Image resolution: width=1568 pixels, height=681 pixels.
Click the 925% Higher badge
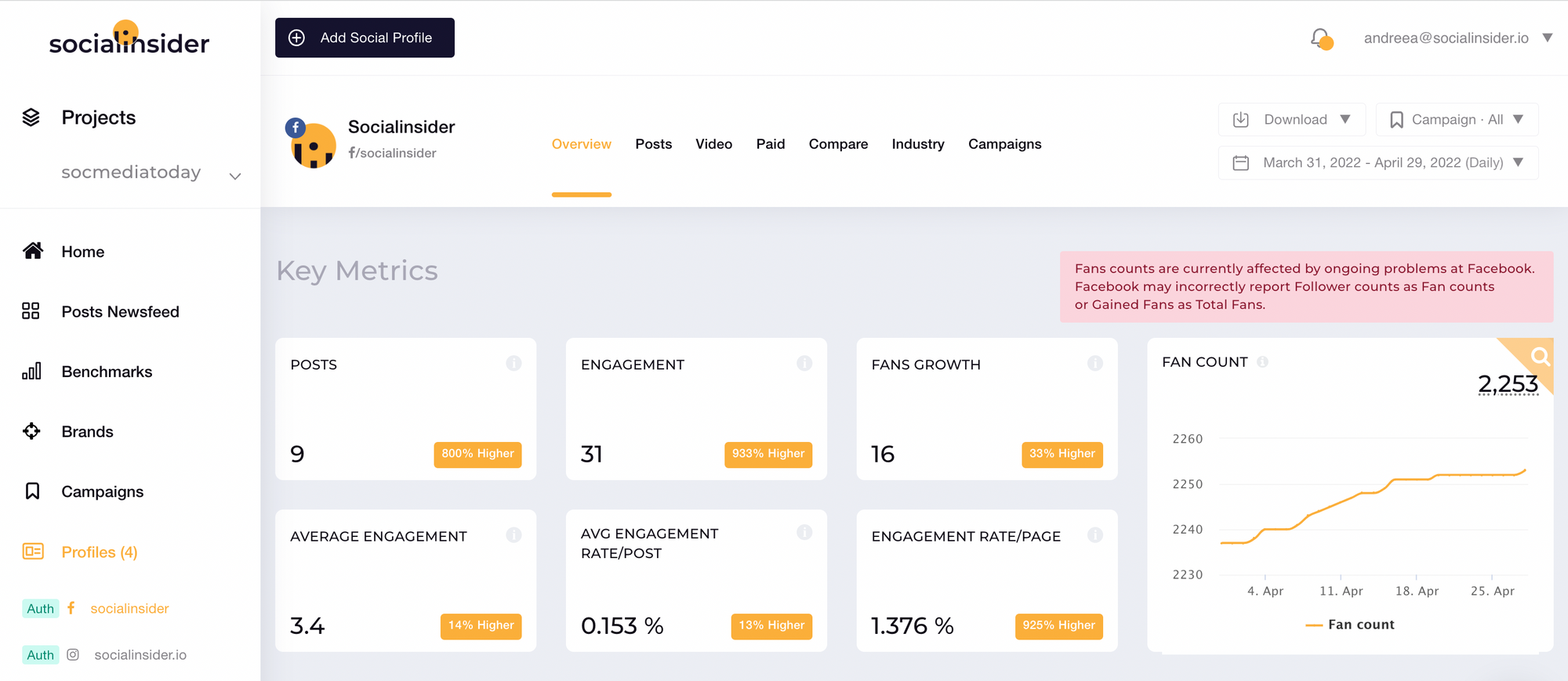pos(1058,625)
